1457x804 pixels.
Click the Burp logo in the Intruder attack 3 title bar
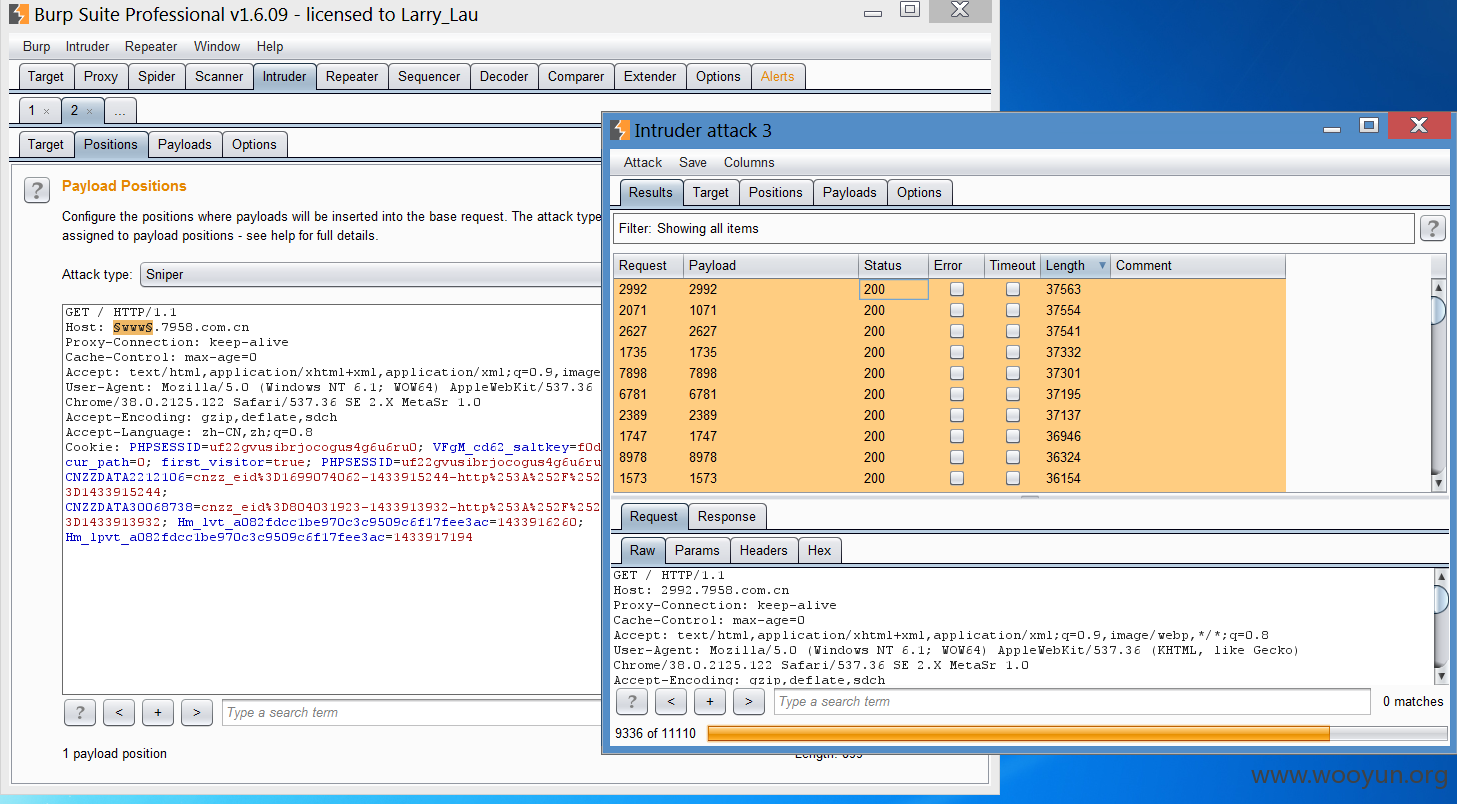[620, 130]
